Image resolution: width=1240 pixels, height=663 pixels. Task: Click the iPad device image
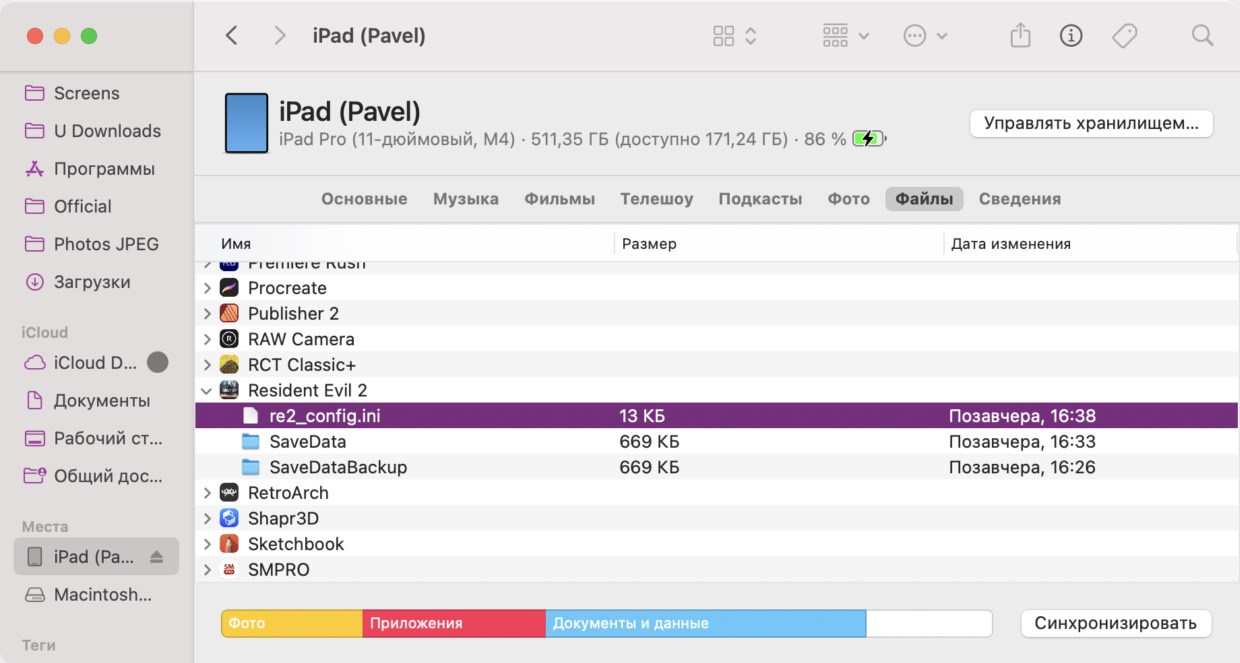pos(246,124)
